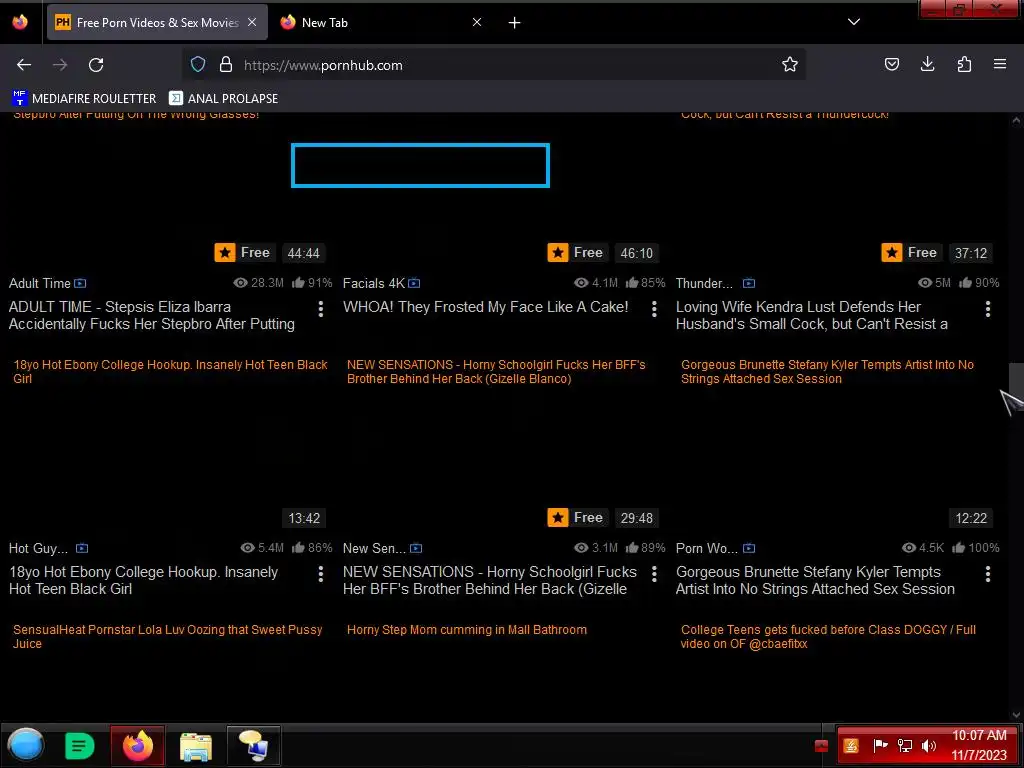This screenshot has width=1024, height=768.
Task: Click the channel badge icon beside Hot Guy...
Action: point(82,549)
